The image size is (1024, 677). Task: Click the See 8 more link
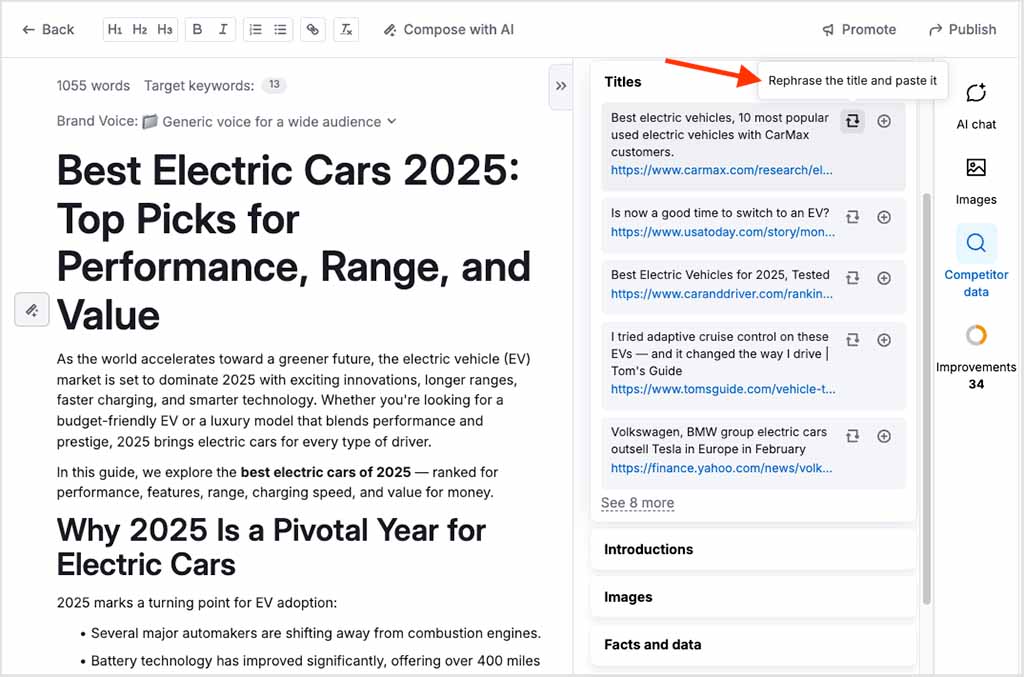[x=637, y=503]
